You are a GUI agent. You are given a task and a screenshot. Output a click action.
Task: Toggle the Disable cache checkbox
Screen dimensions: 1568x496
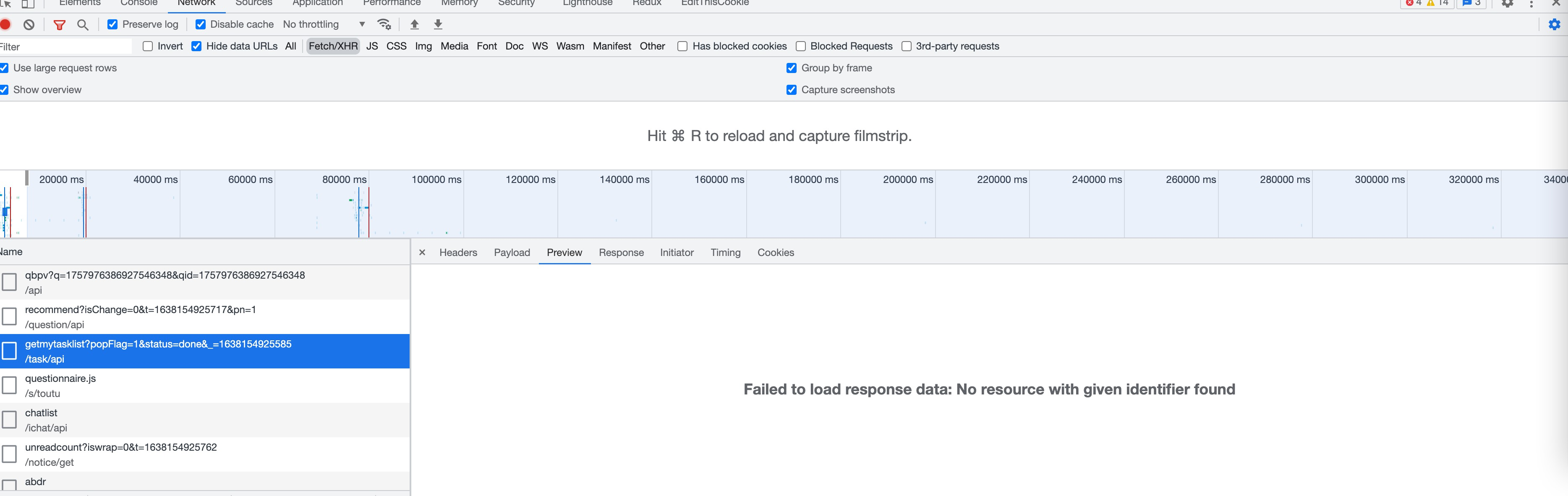200,24
